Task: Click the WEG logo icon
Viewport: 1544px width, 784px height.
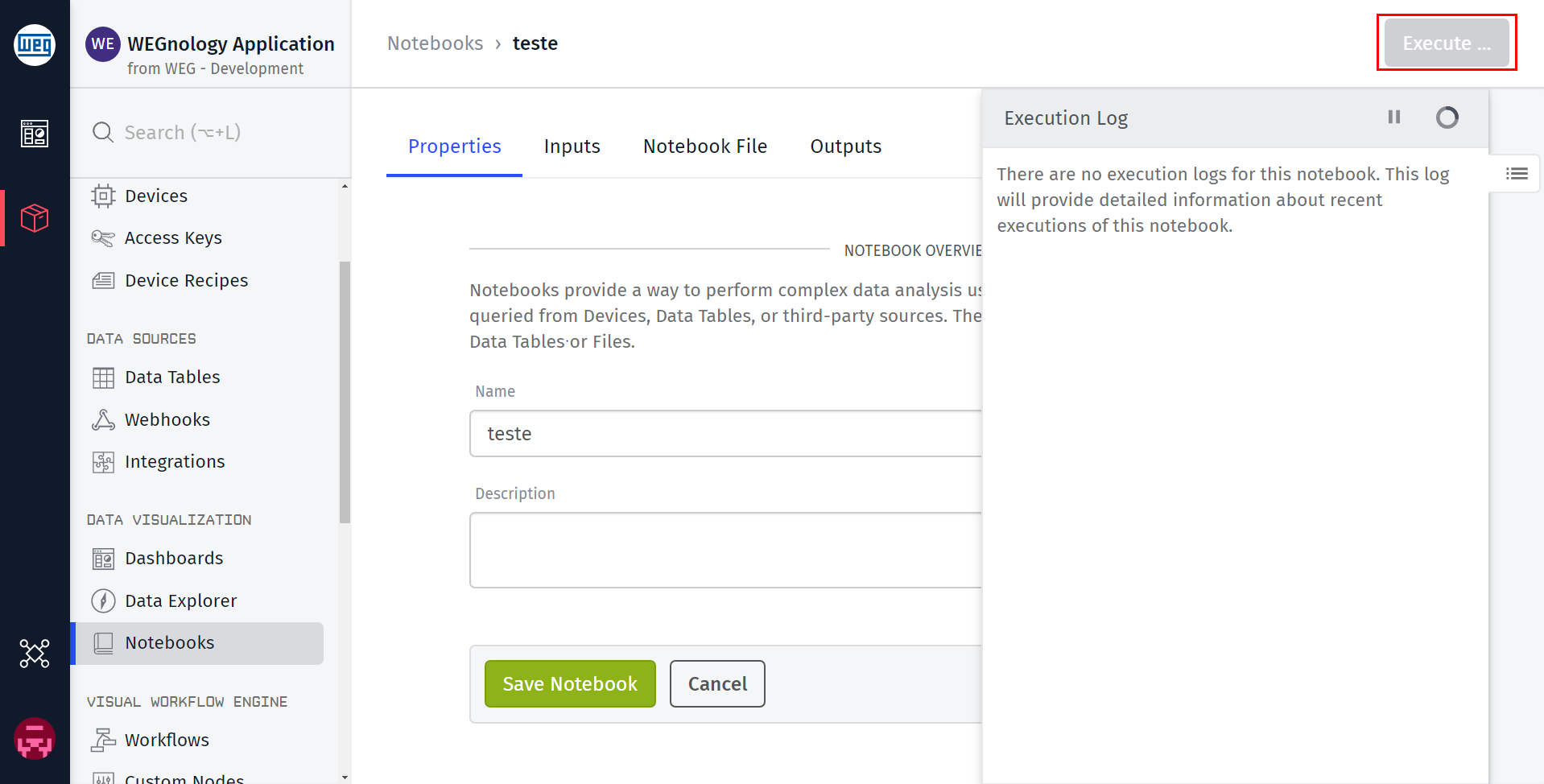Action: click(x=35, y=45)
